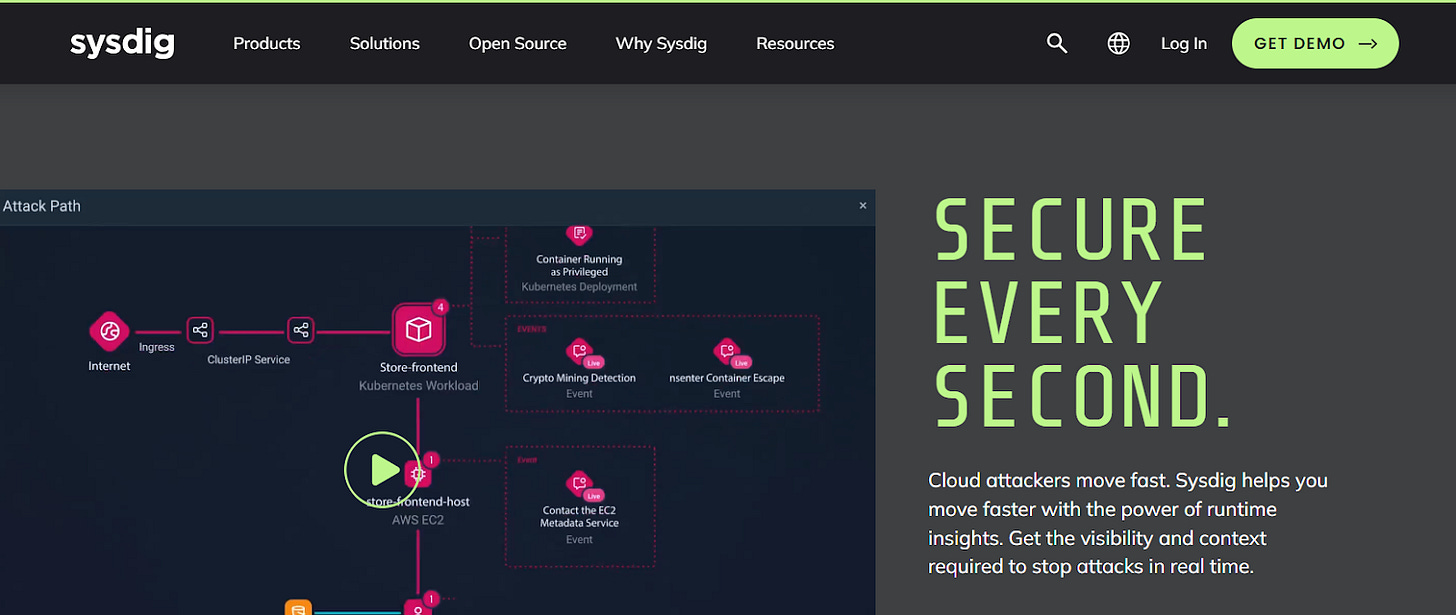
Task: Open the Why Sysdig menu
Action: point(661,44)
